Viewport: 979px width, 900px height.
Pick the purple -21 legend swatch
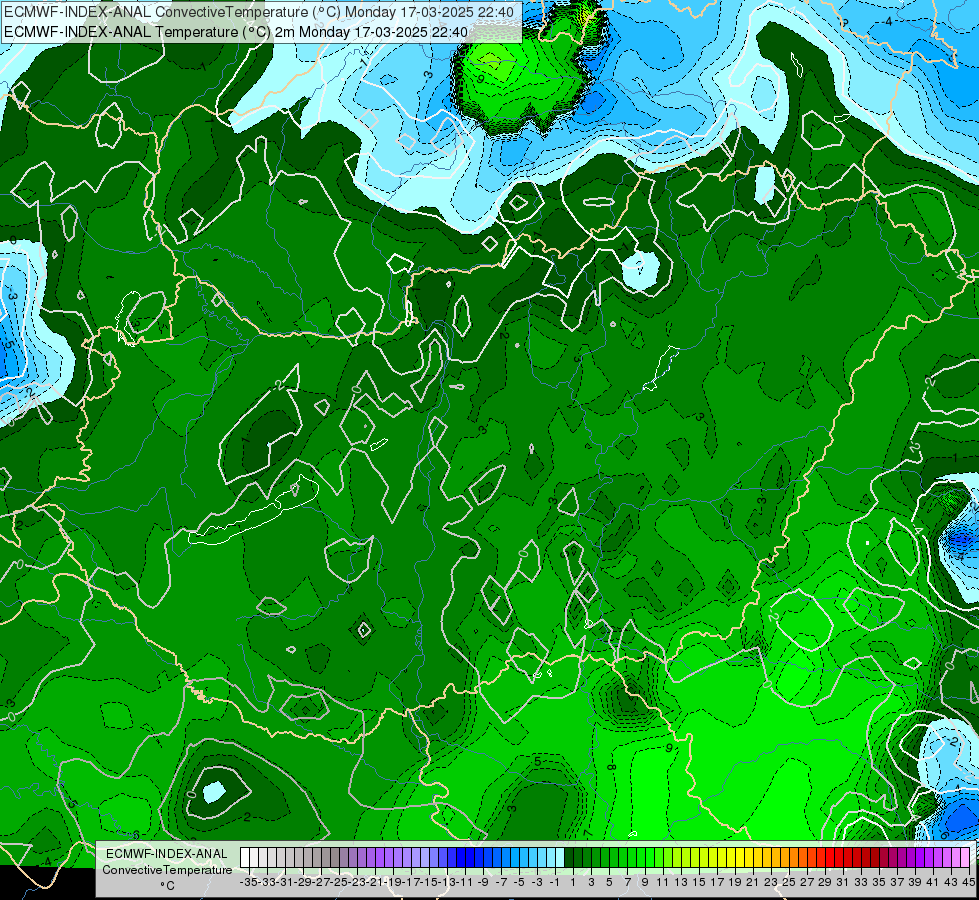click(371, 858)
